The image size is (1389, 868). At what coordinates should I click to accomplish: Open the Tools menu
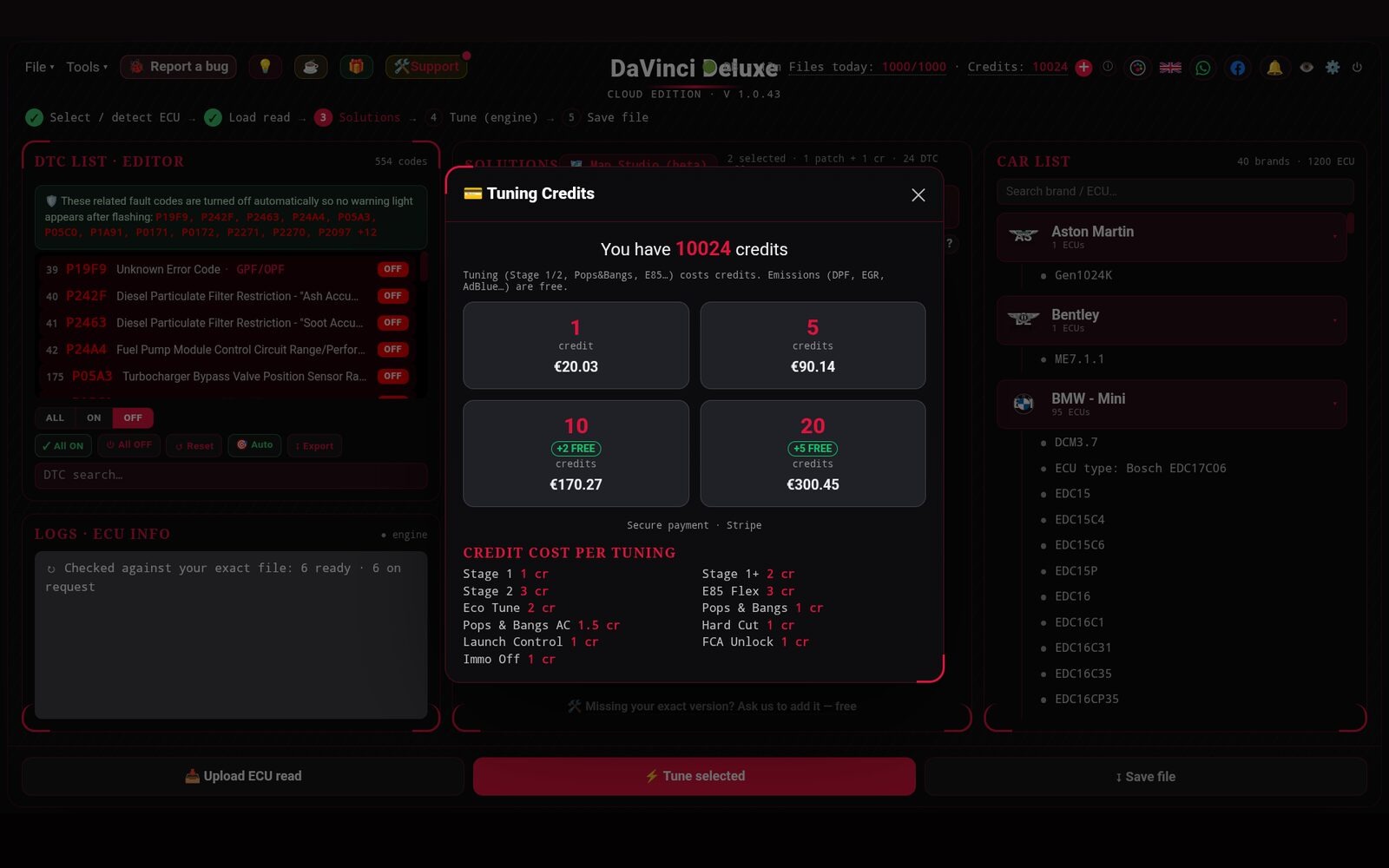point(87,67)
